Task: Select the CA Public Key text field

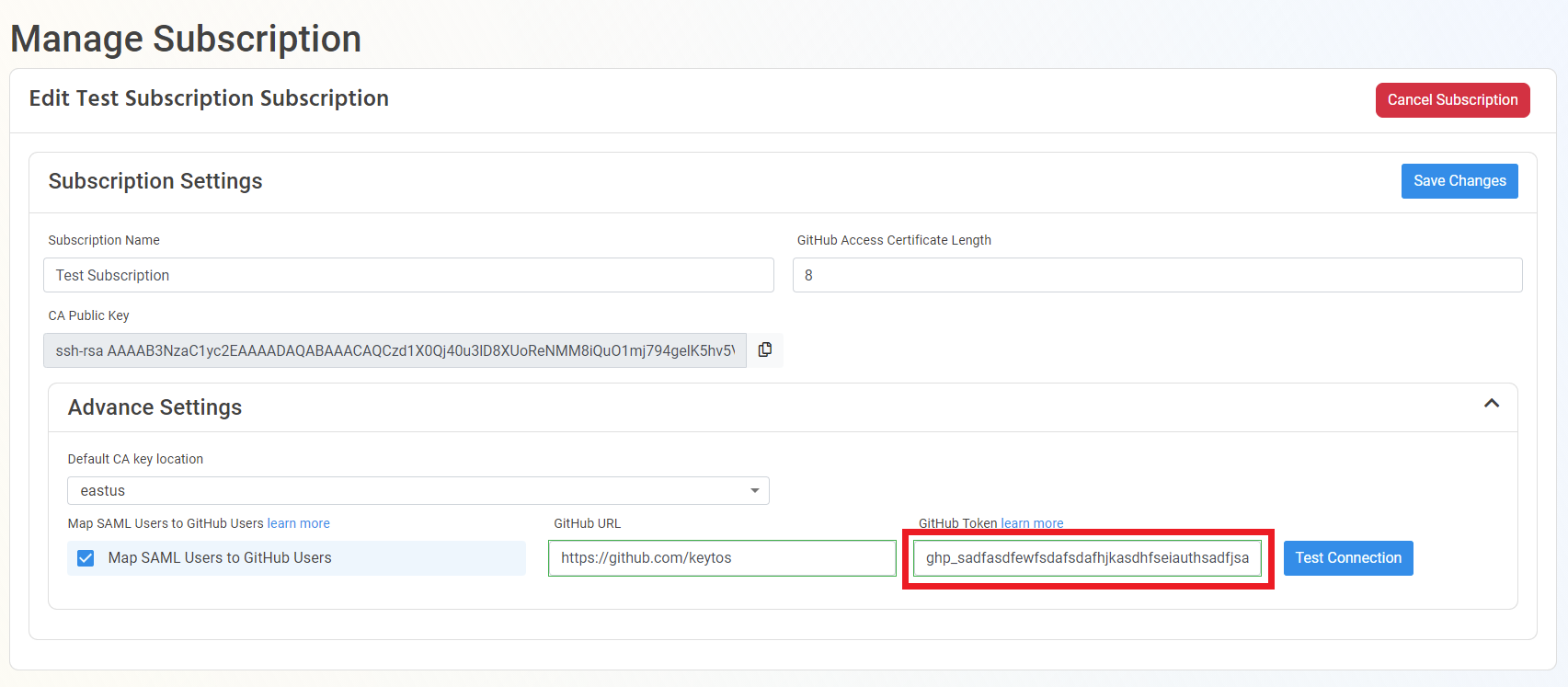Action: 395,350
